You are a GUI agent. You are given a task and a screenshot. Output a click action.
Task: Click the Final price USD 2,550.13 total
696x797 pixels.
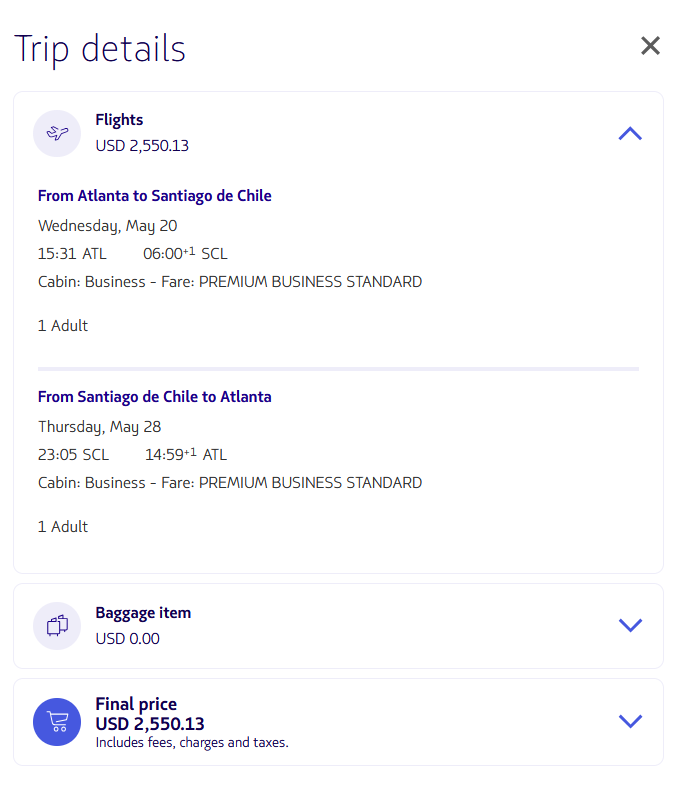point(149,723)
